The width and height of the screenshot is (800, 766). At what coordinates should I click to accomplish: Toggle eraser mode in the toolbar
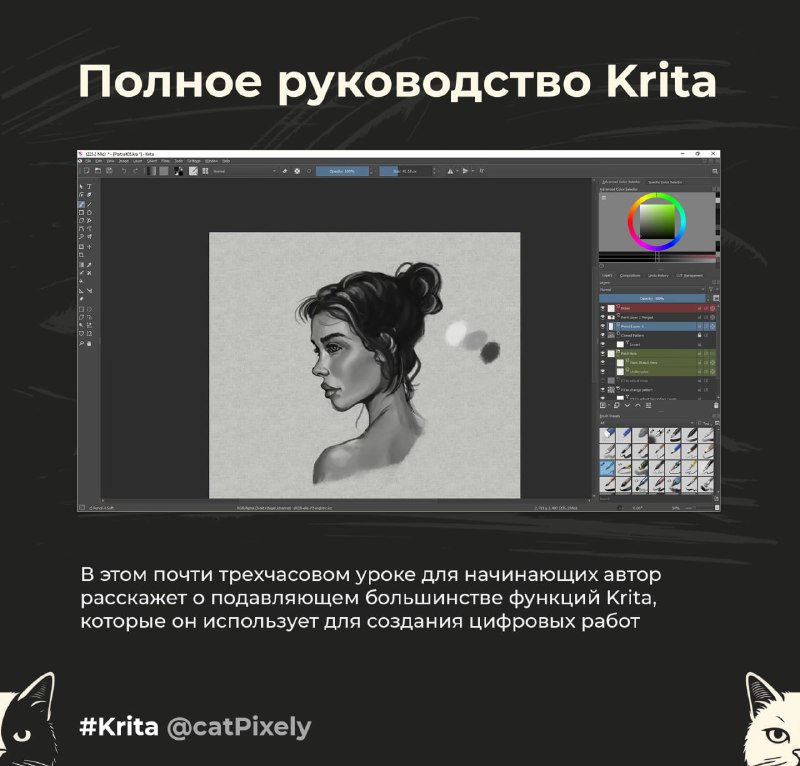pyautogui.click(x=285, y=171)
